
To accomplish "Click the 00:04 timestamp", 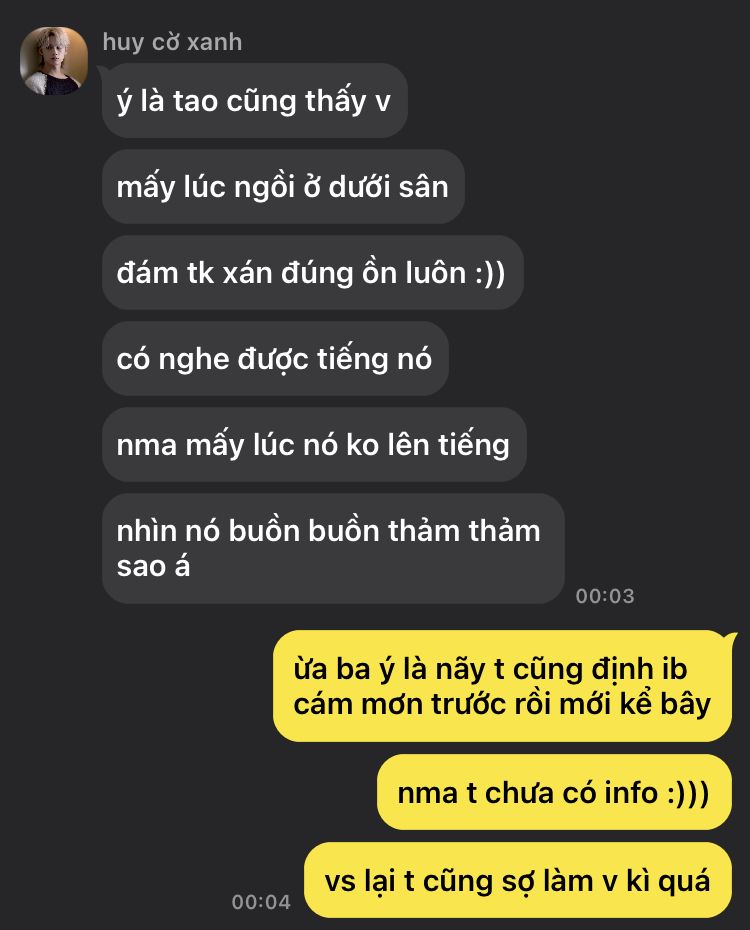I will coord(261,902).
